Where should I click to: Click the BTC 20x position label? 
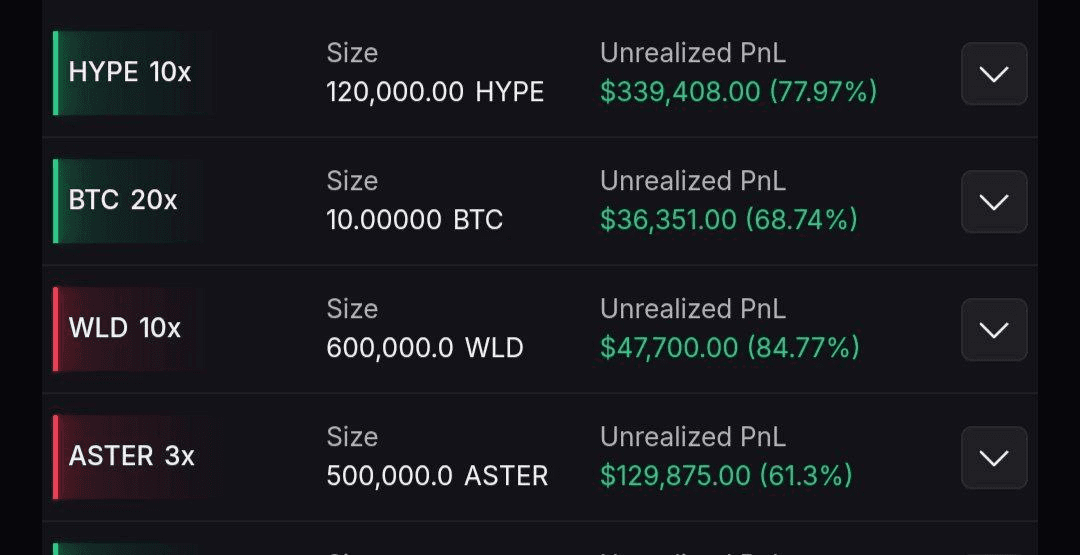[x=123, y=201]
